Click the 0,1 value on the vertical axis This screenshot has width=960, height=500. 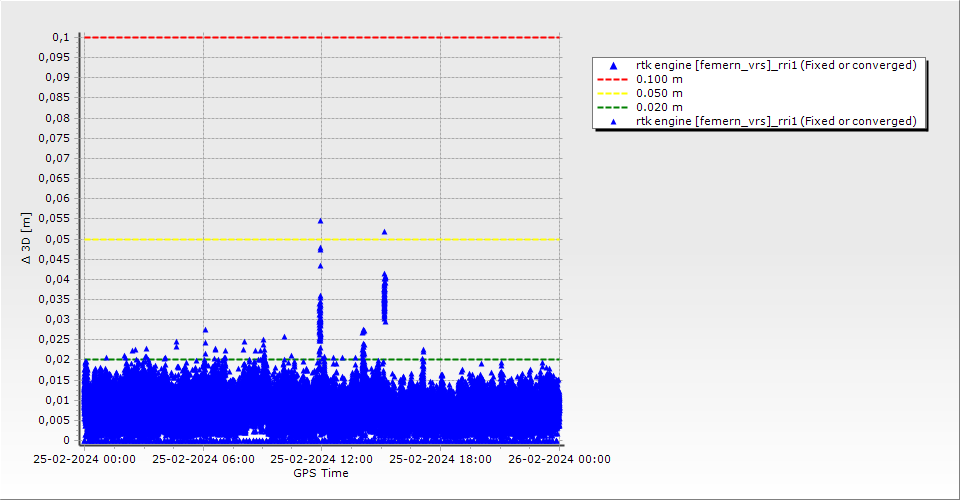click(61, 37)
